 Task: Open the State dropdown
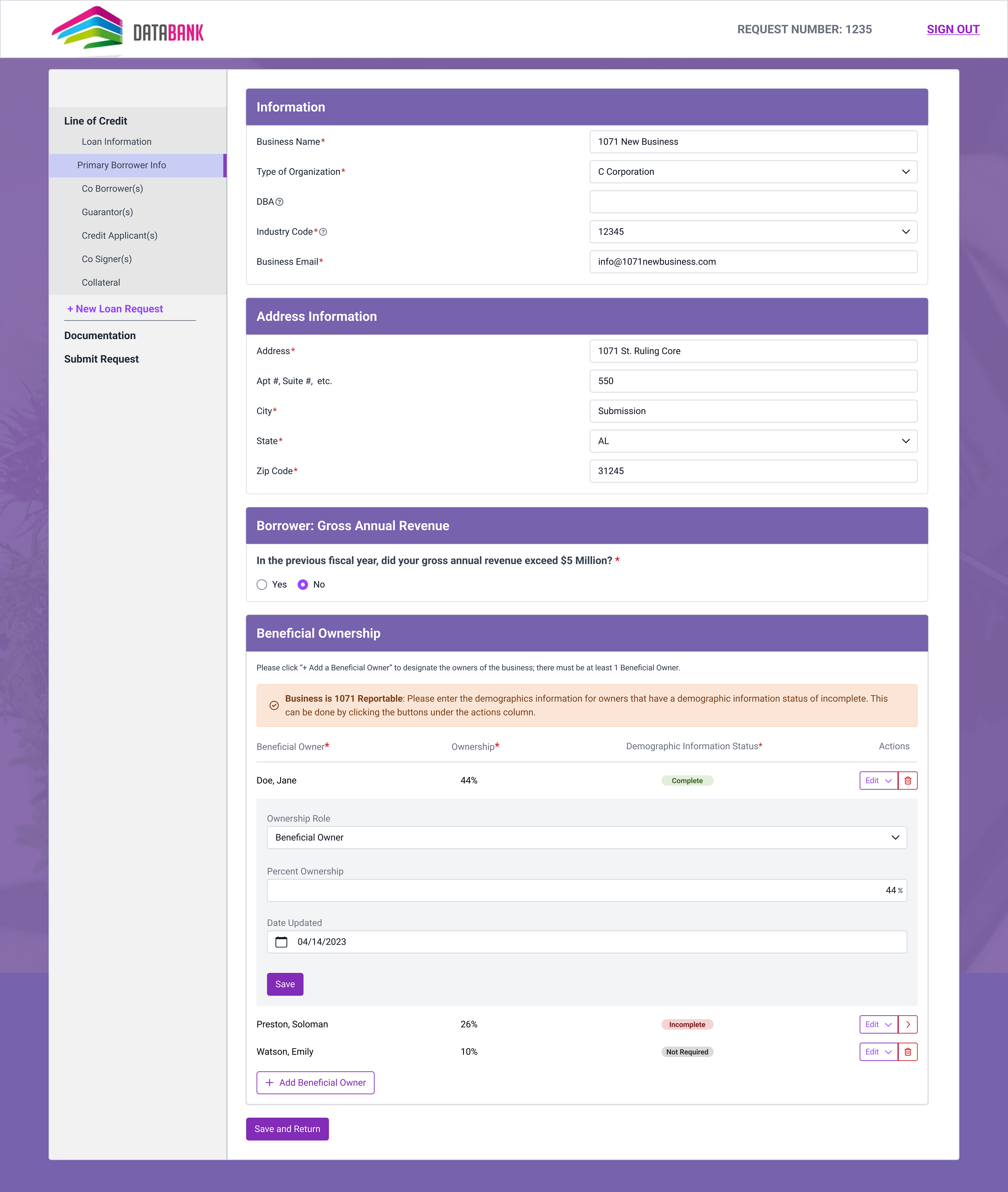tap(753, 441)
